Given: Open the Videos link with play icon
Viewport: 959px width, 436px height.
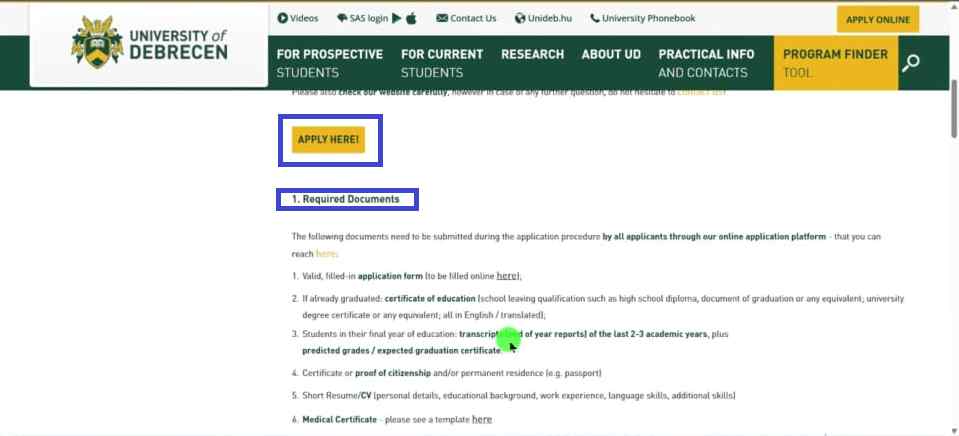Looking at the screenshot, I should point(298,18).
